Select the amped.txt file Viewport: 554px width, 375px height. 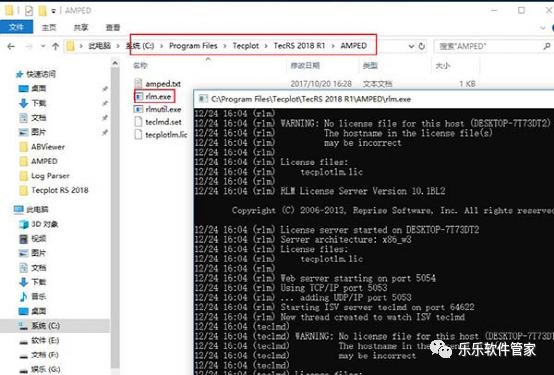coord(163,84)
